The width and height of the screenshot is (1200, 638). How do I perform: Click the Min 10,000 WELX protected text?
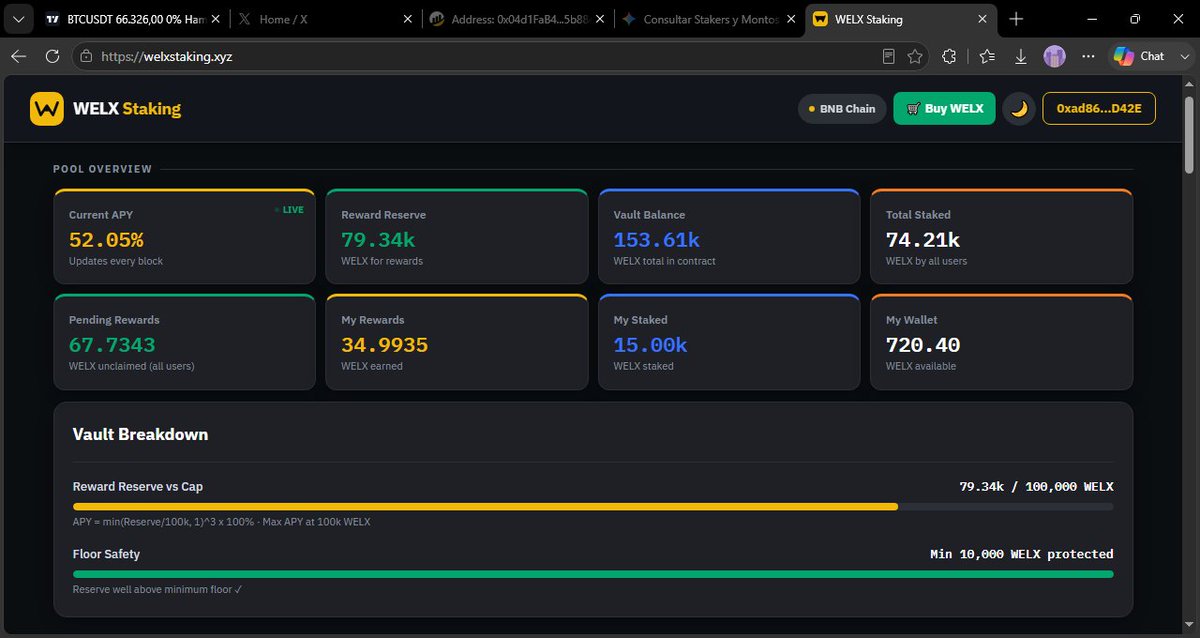pos(1021,554)
